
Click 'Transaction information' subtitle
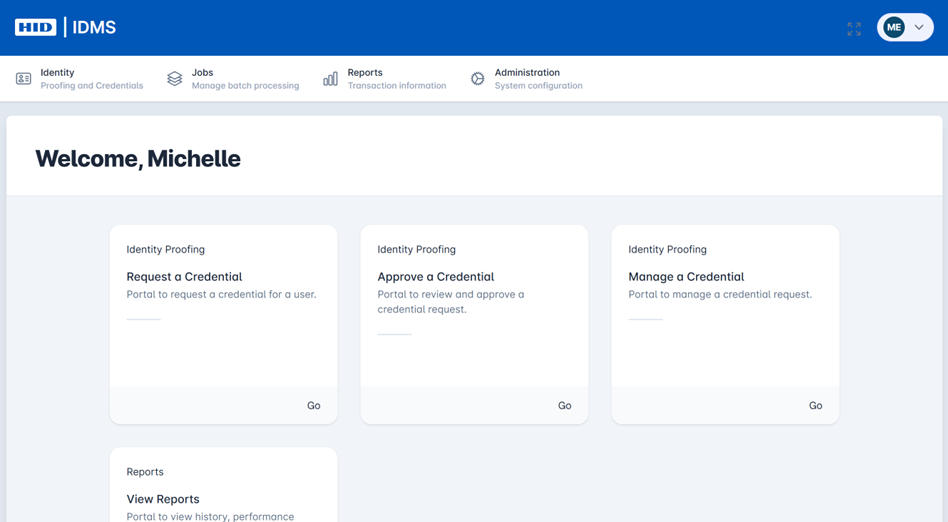tap(397, 86)
